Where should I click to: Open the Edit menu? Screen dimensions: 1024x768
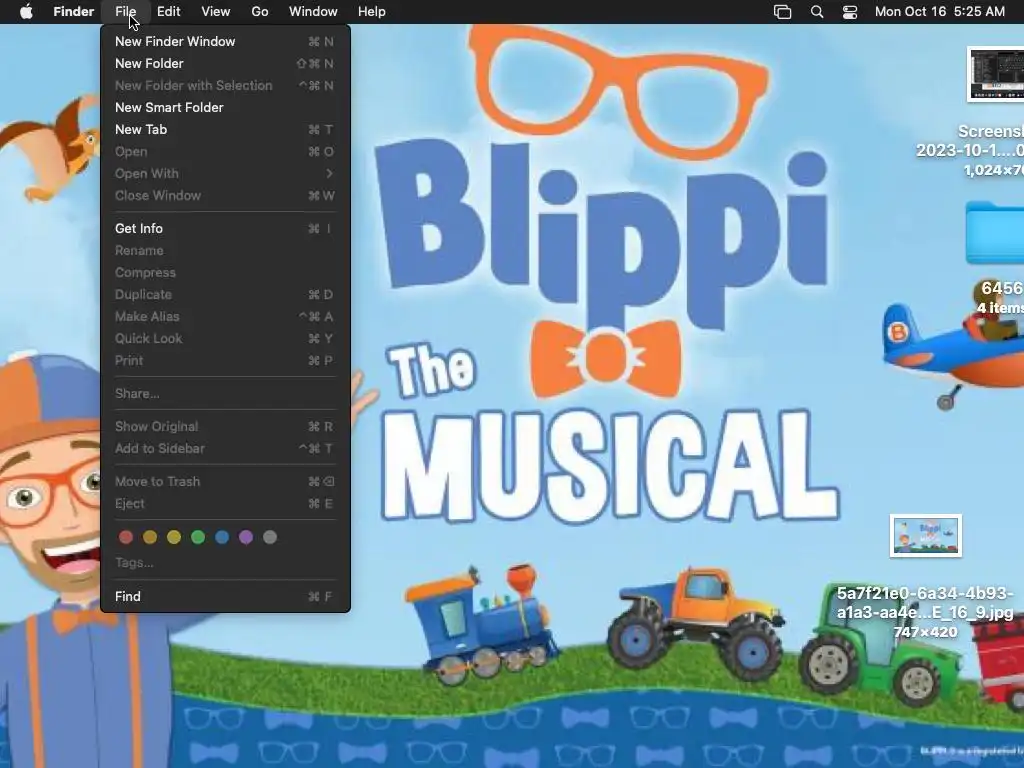(168, 12)
